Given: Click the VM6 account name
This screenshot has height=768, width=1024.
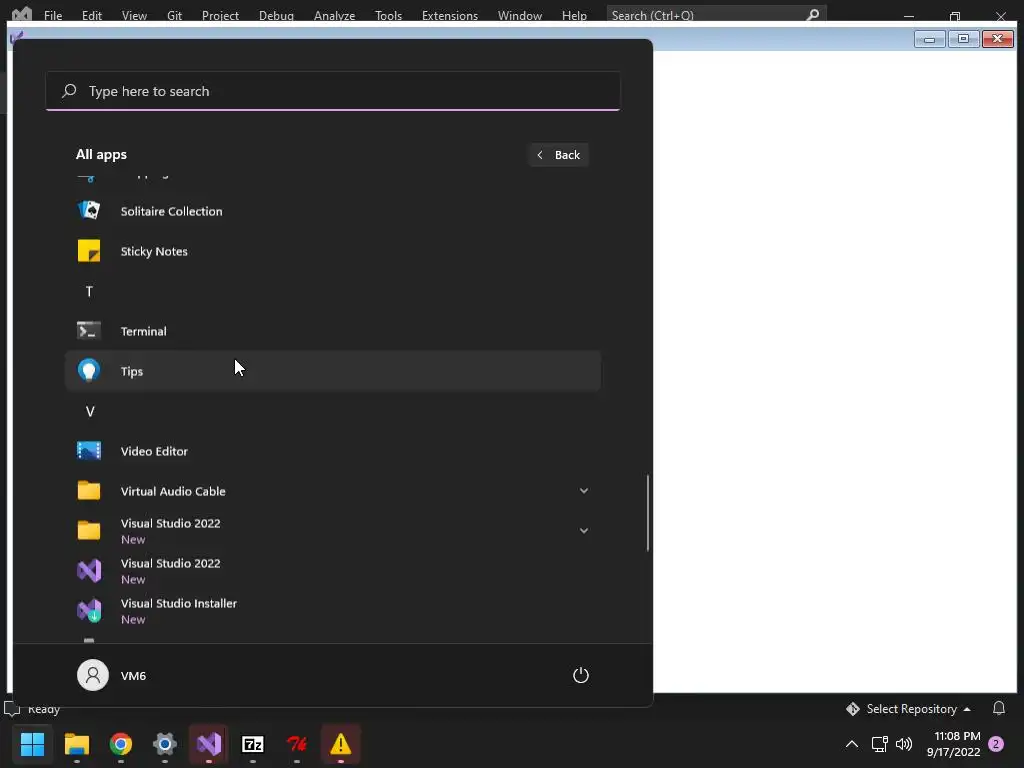Looking at the screenshot, I should coord(133,675).
